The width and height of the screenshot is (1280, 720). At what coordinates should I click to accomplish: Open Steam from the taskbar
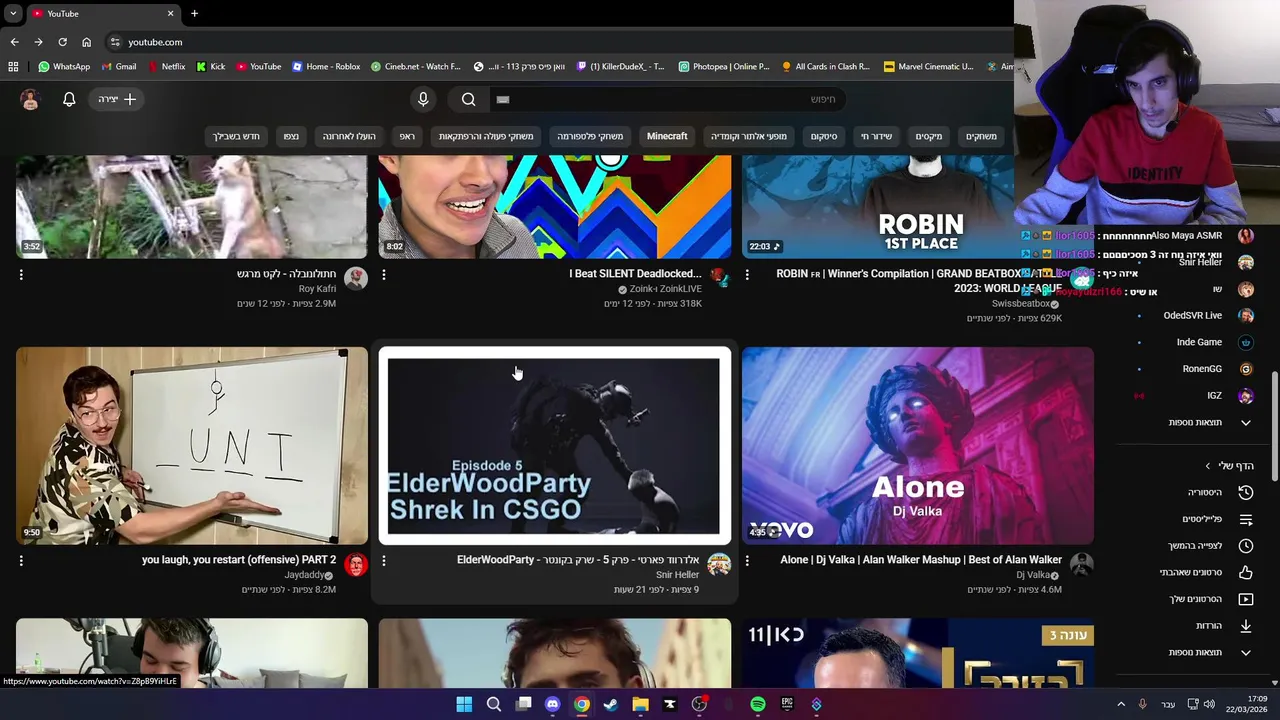coord(611,704)
